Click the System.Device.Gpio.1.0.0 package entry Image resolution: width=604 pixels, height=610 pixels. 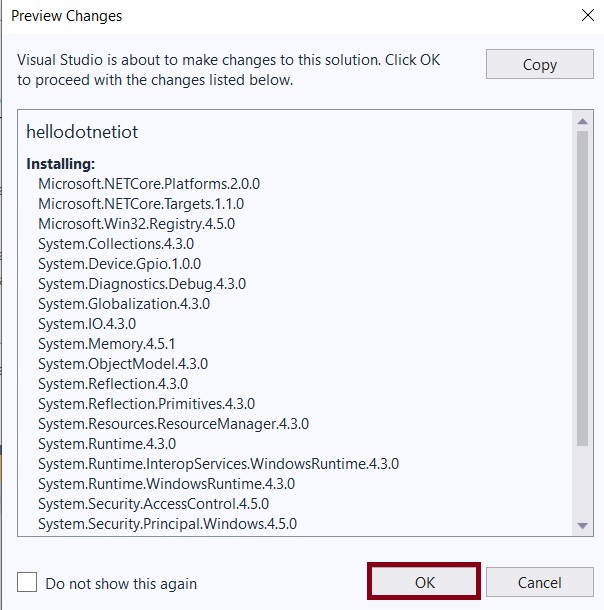119,264
